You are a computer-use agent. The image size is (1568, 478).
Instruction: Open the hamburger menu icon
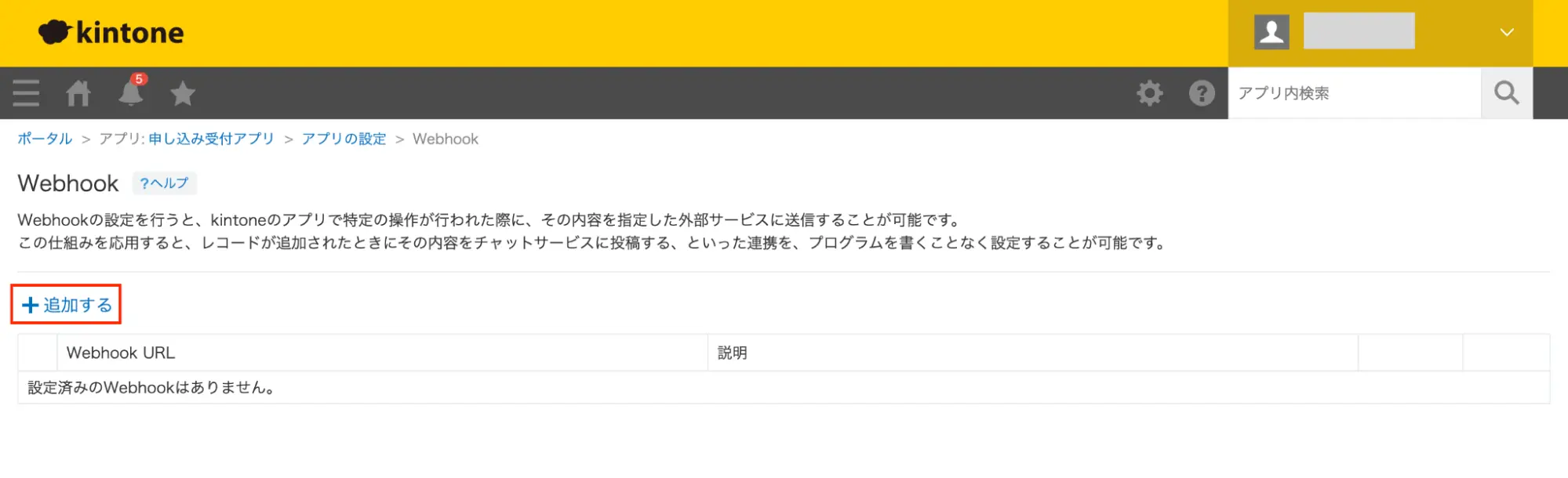[x=26, y=93]
